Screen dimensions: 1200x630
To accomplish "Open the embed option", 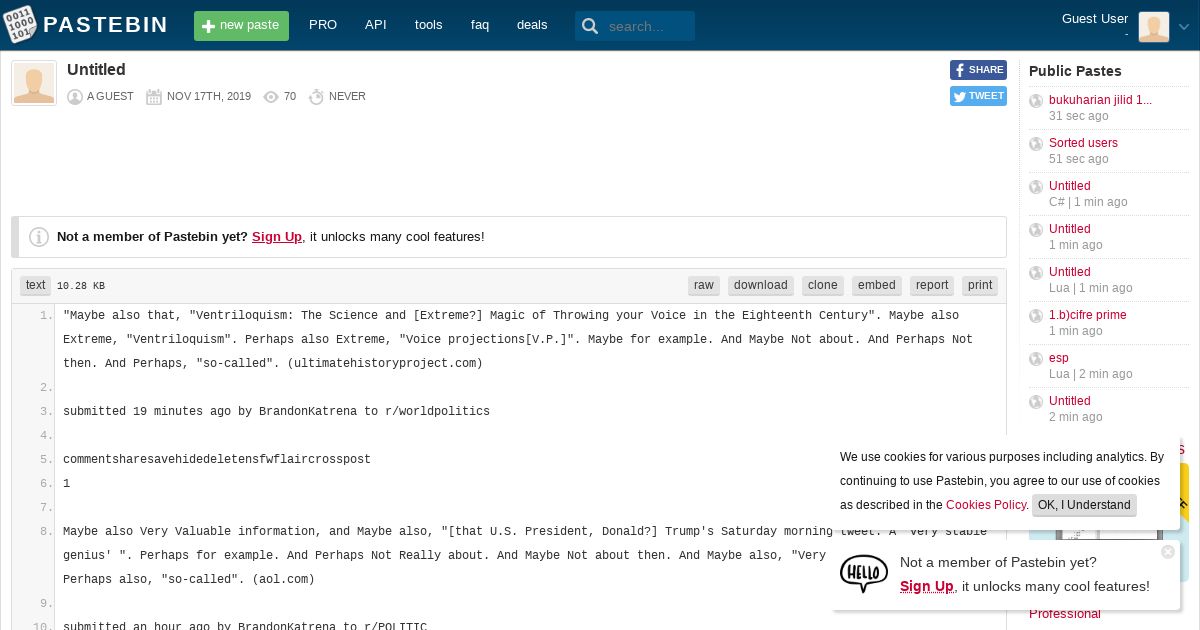I will click(x=877, y=285).
